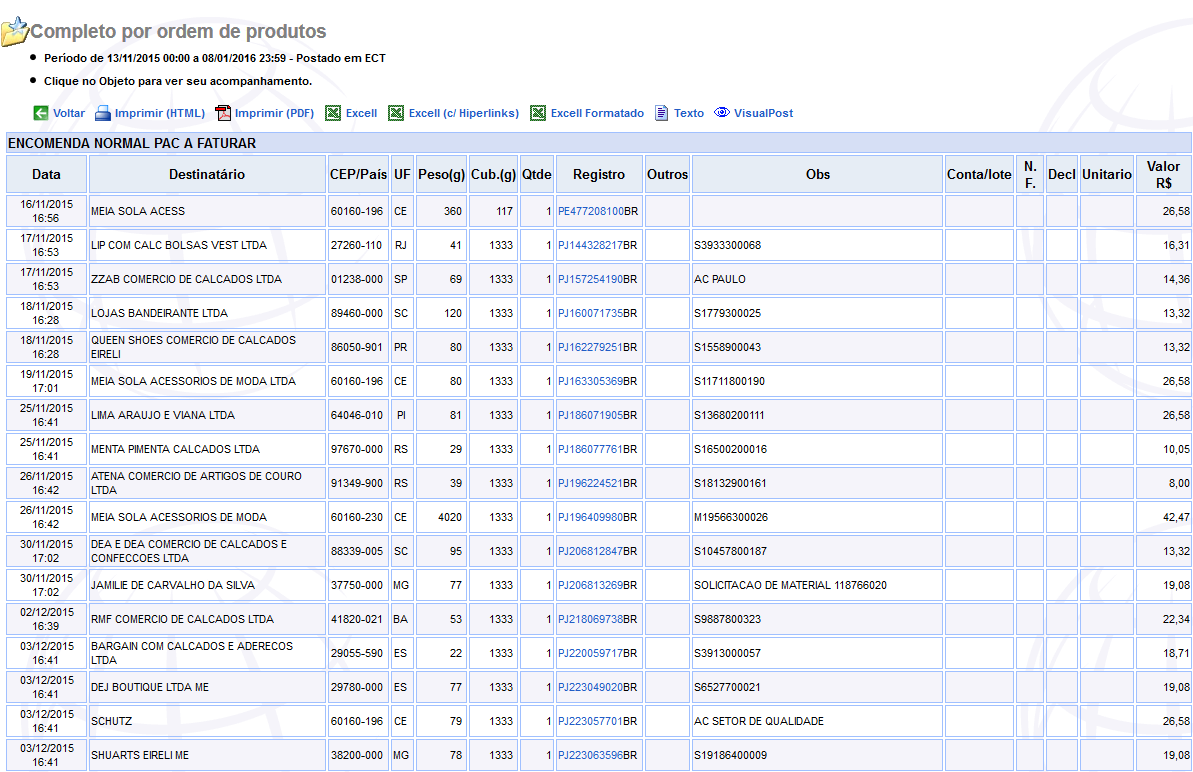Click the Excel icon for Excell Formatado

[x=538, y=113]
